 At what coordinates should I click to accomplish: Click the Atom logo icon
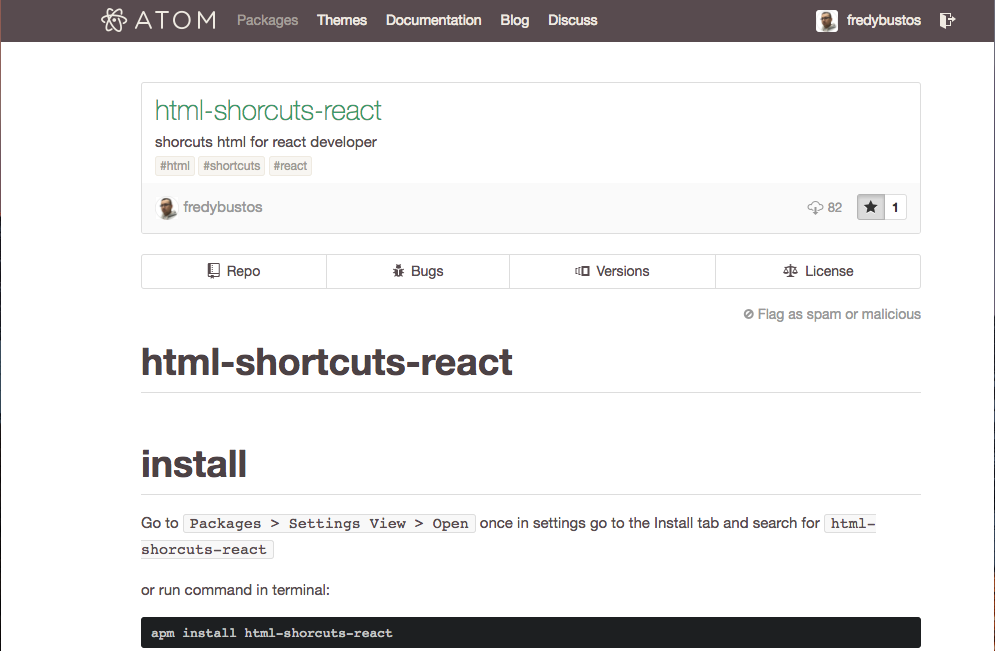pyautogui.click(x=112, y=19)
